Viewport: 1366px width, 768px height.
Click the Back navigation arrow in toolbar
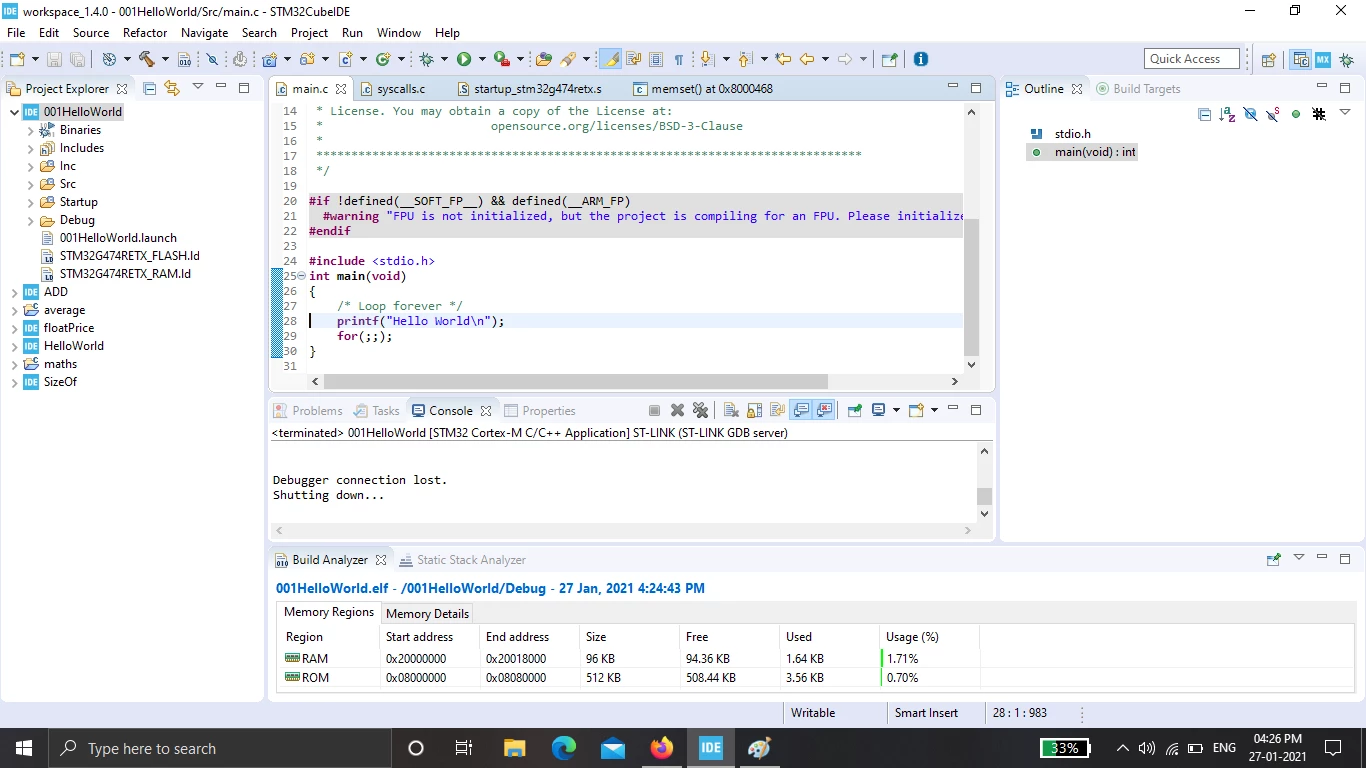(807, 59)
